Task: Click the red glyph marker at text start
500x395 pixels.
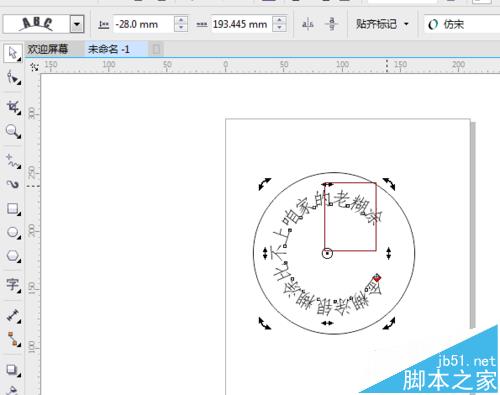Action: 377,278
